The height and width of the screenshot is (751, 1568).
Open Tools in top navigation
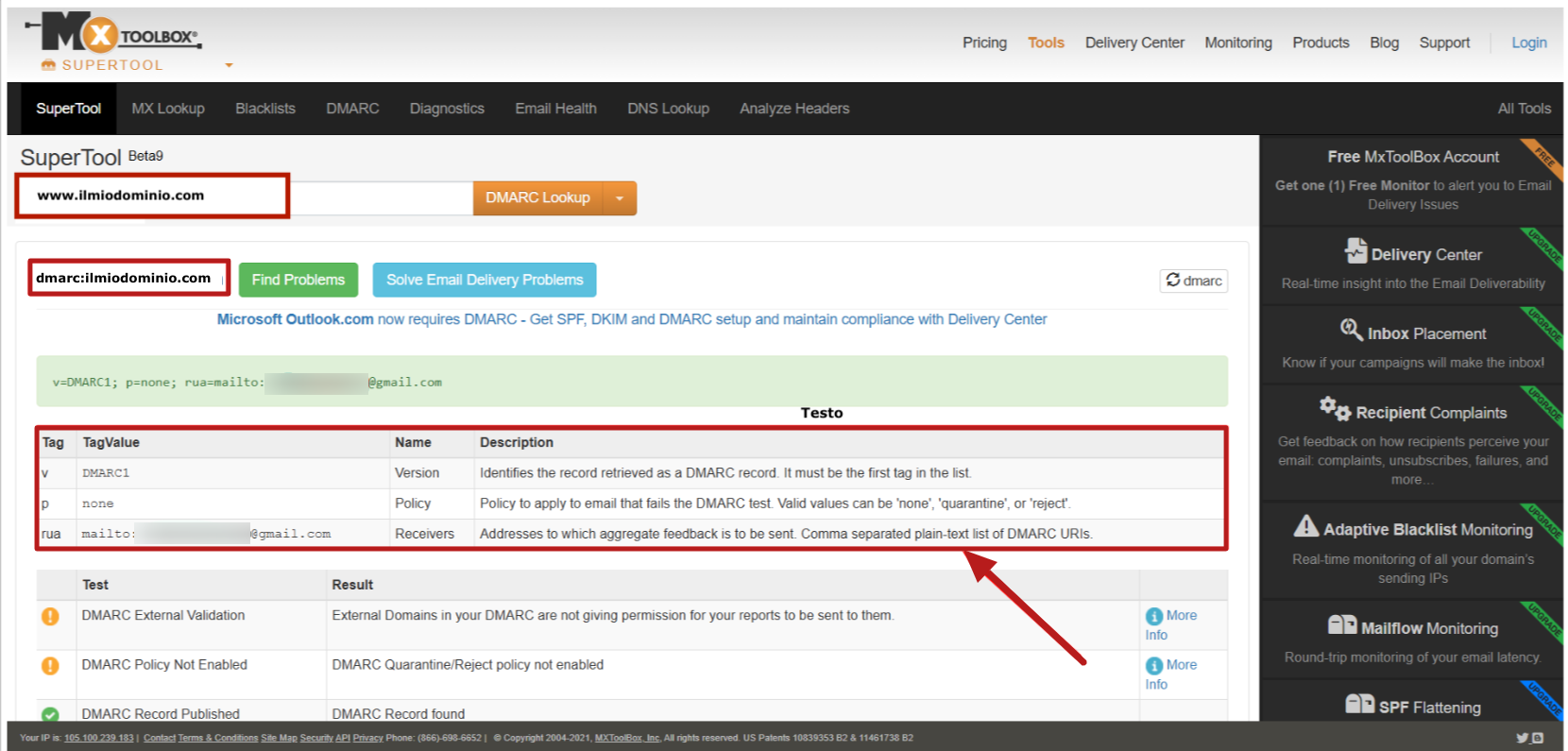point(1046,43)
